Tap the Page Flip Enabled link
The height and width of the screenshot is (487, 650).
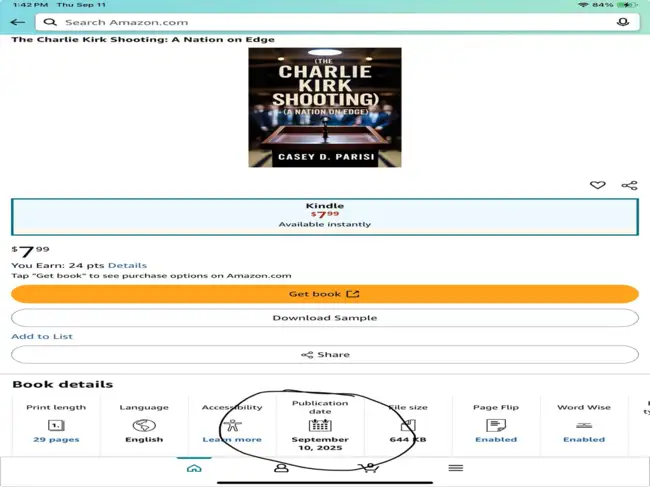[x=496, y=439]
